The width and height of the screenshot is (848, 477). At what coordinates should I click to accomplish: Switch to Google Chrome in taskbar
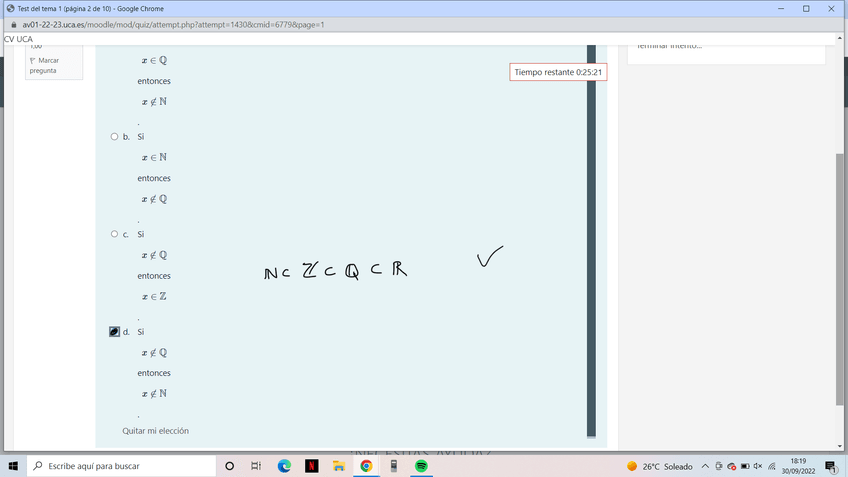point(366,466)
